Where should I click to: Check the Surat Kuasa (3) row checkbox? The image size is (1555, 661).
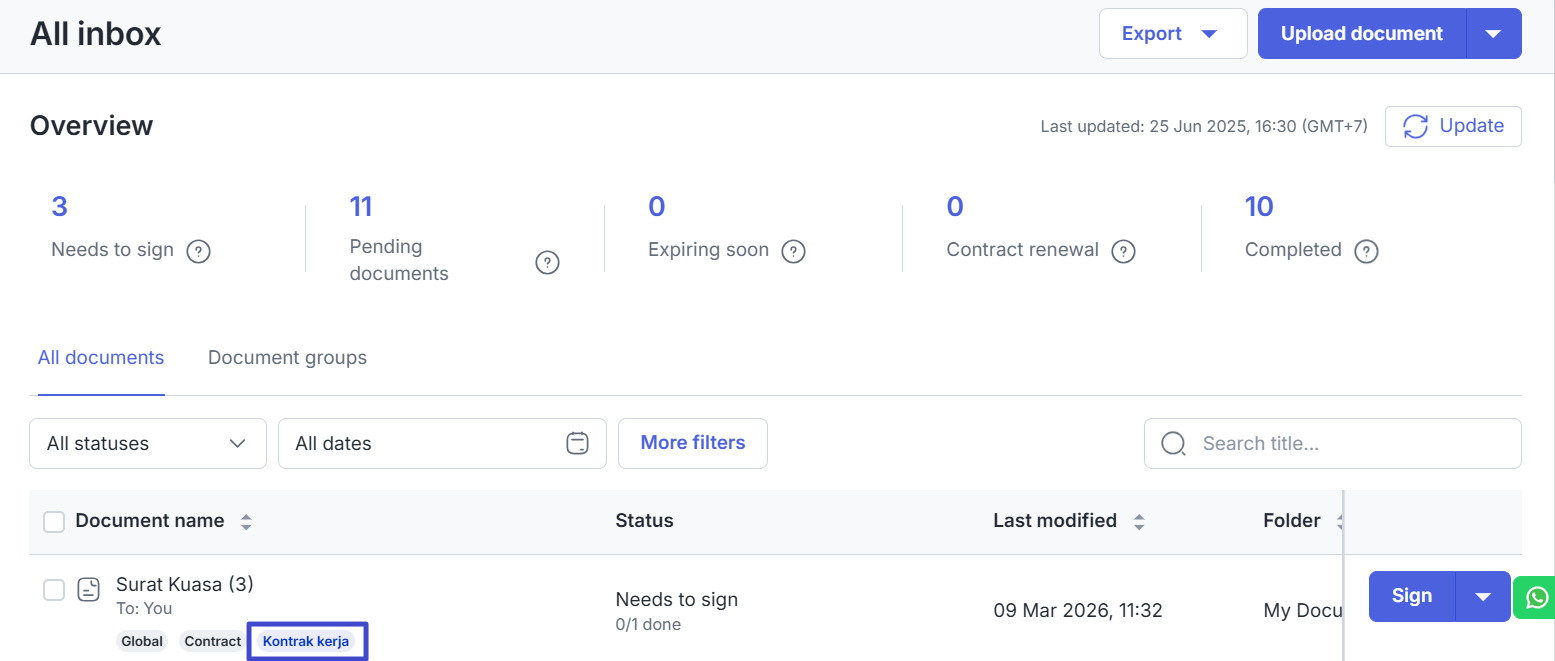(x=54, y=590)
